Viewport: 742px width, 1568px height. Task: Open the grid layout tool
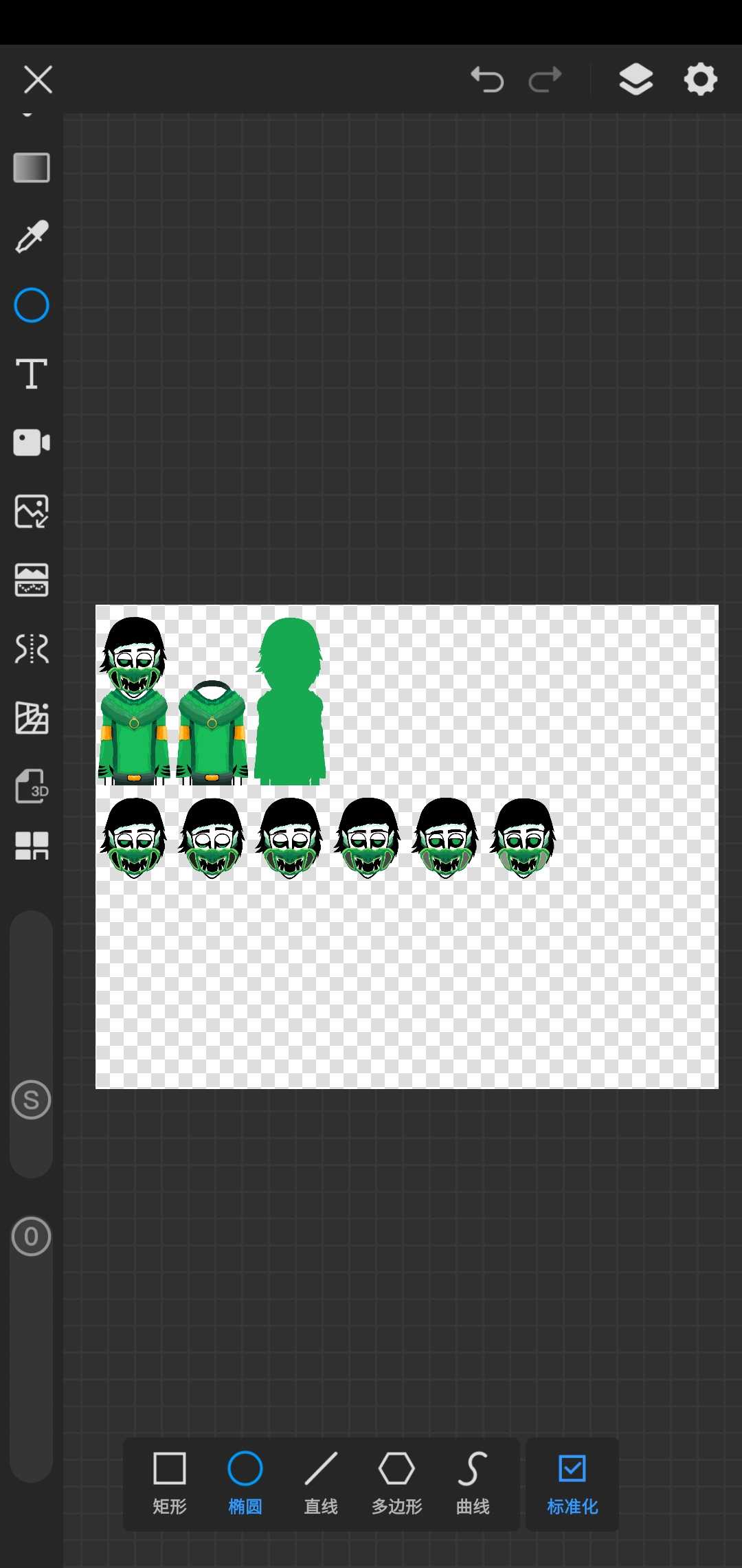(x=32, y=846)
